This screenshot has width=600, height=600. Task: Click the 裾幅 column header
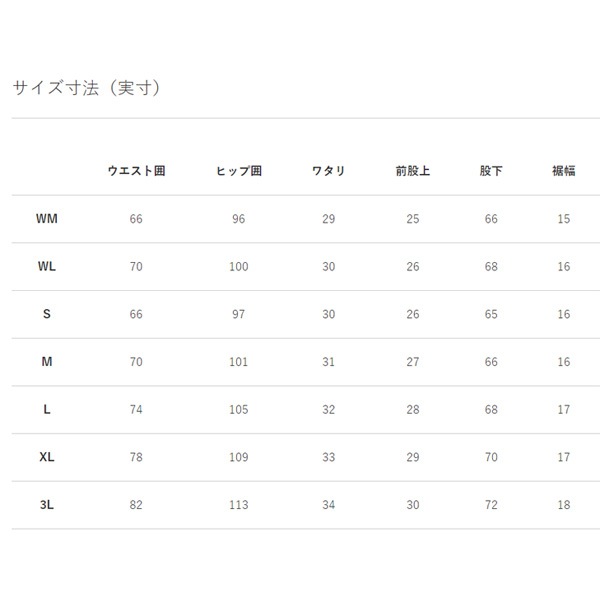pos(564,171)
